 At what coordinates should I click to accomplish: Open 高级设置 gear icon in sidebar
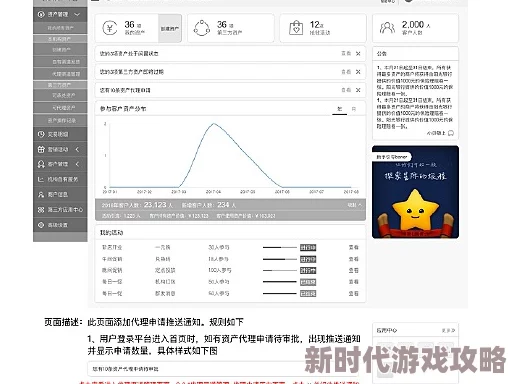coord(41,225)
